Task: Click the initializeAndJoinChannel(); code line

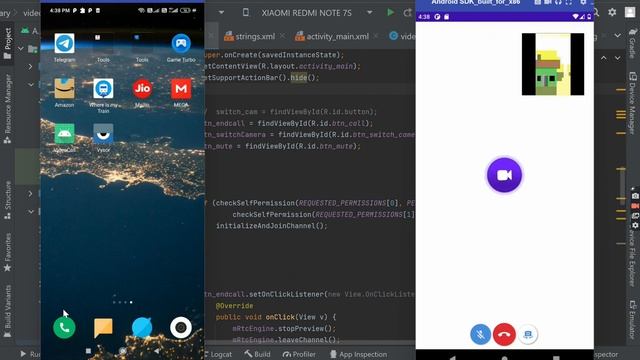Action: click(x=271, y=226)
